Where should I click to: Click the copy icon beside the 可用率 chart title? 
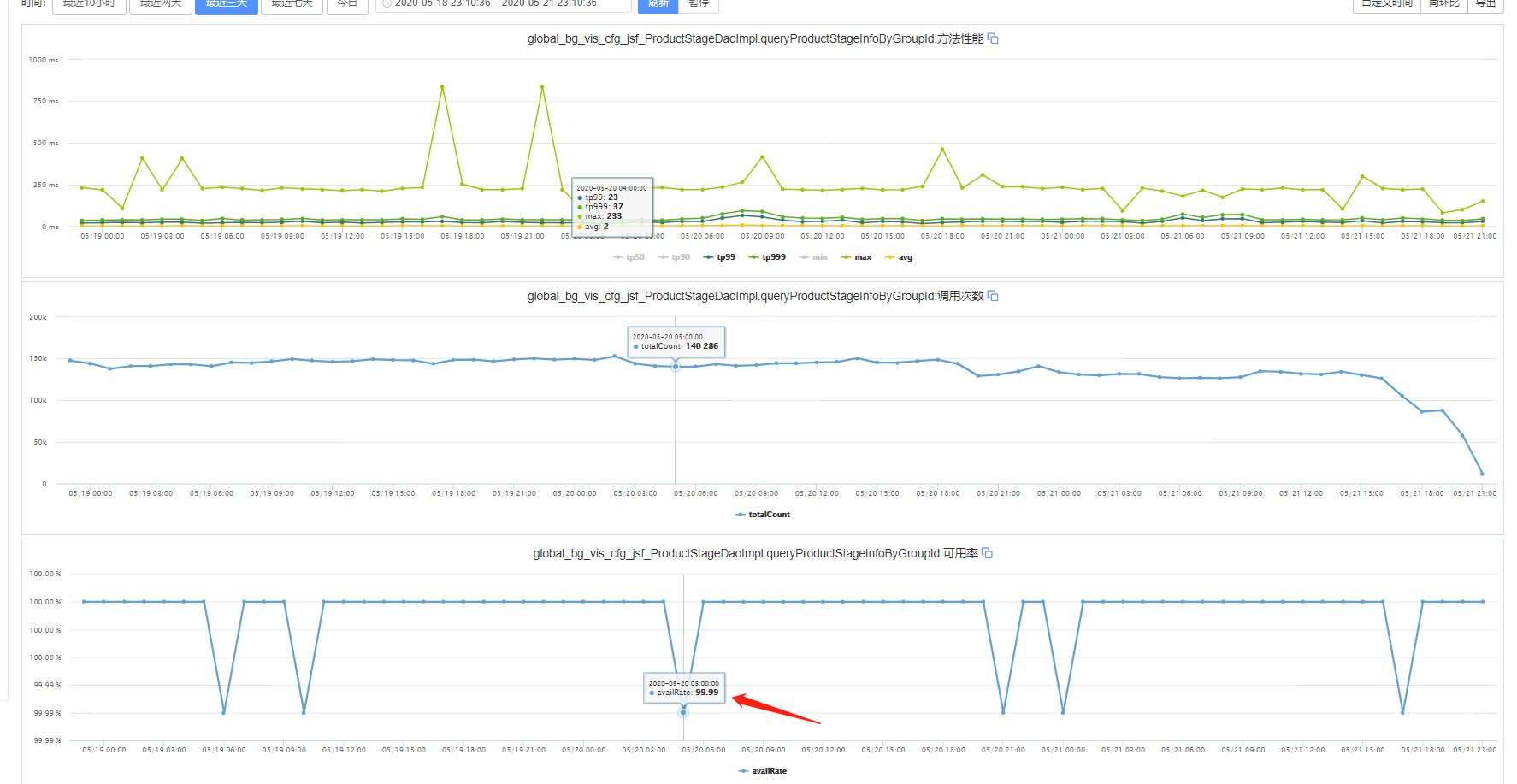point(988,553)
